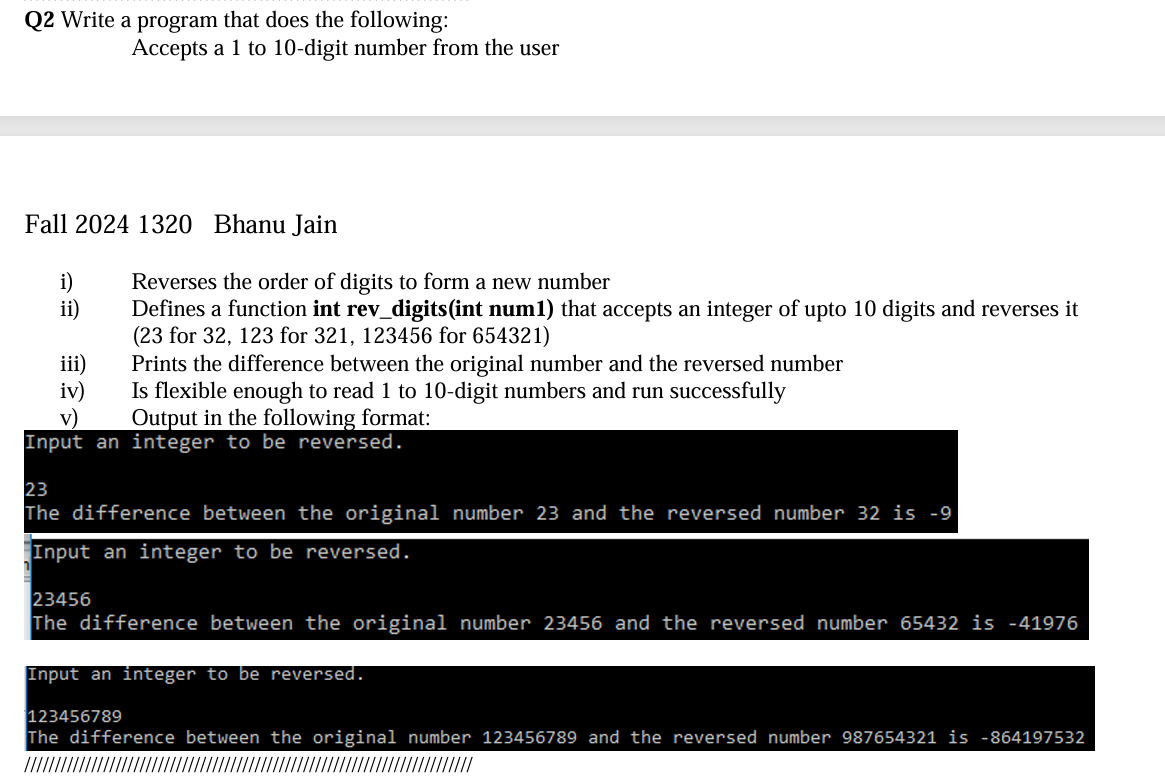The width and height of the screenshot is (1165, 779).
Task: Click Input an integer to be reversed prompt
Action: 215,441
